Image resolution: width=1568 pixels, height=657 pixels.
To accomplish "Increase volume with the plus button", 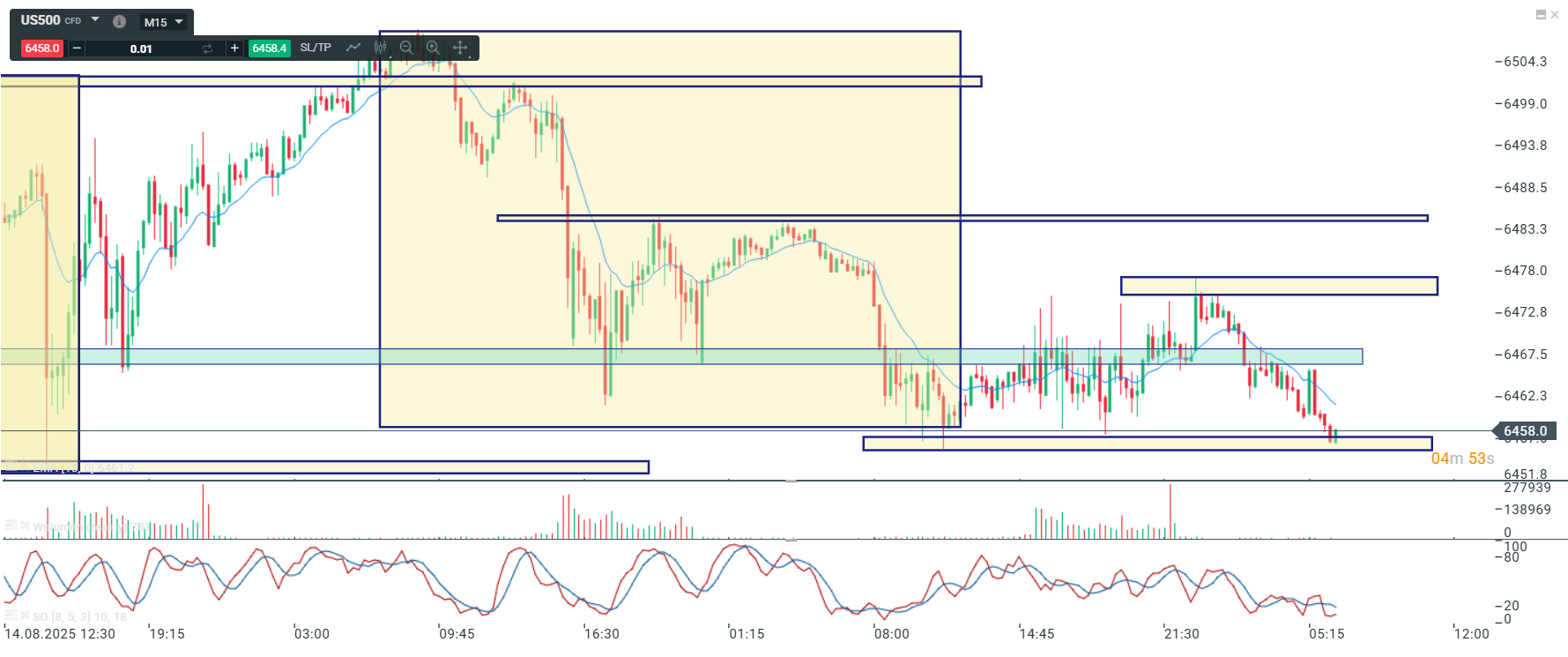I will point(234,49).
